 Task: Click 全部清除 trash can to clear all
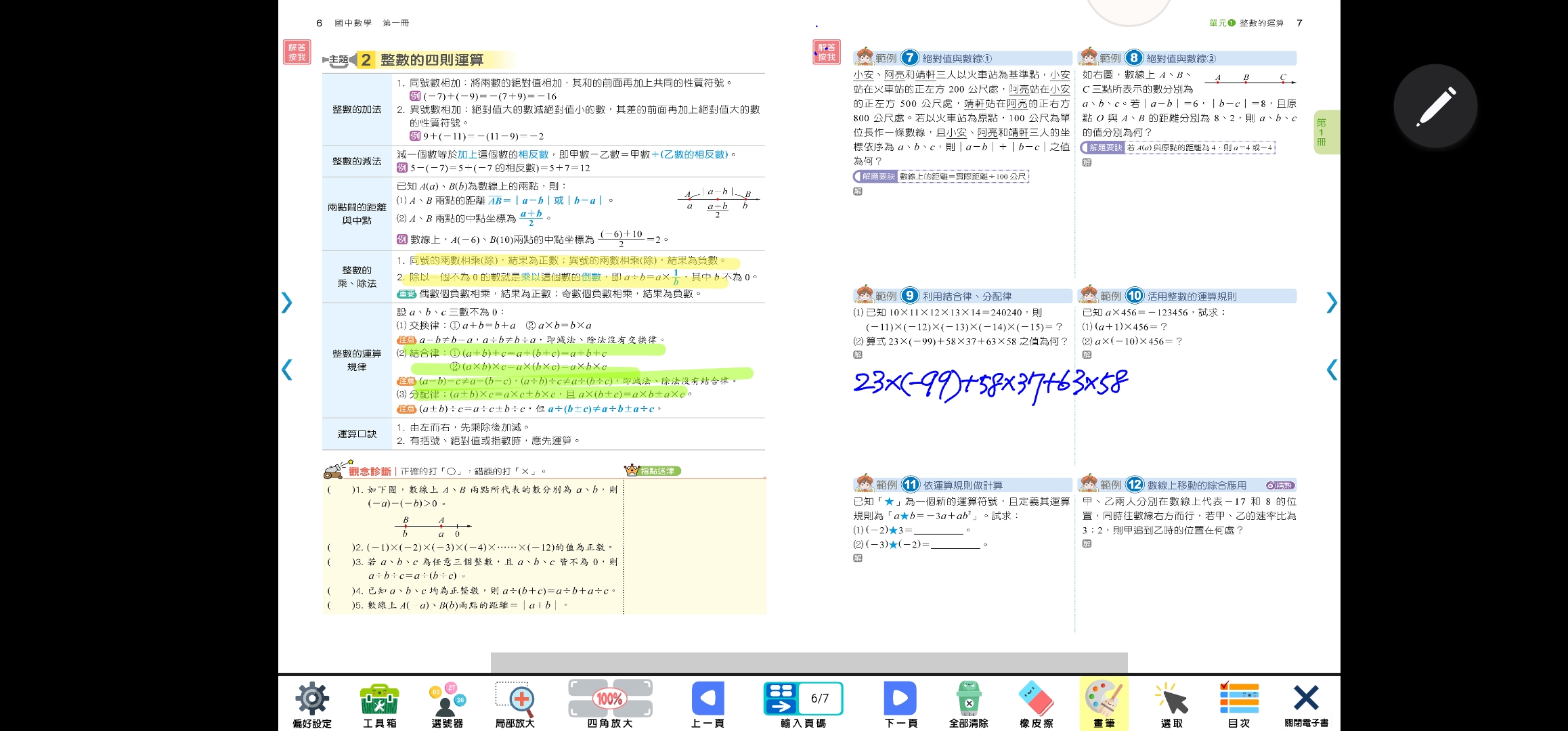pyautogui.click(x=968, y=705)
